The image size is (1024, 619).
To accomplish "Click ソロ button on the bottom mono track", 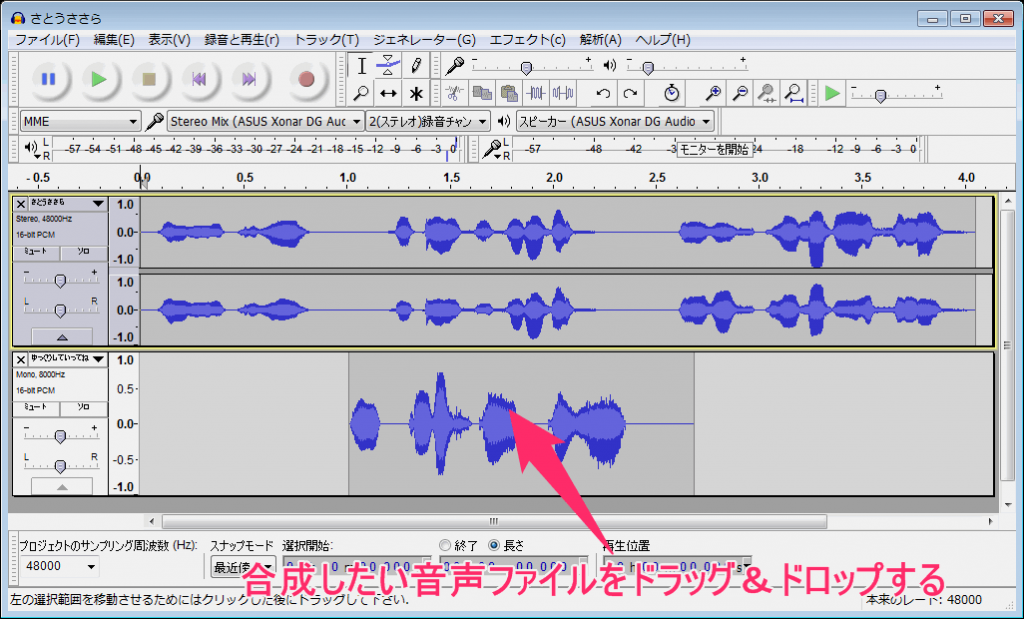I will click(84, 409).
